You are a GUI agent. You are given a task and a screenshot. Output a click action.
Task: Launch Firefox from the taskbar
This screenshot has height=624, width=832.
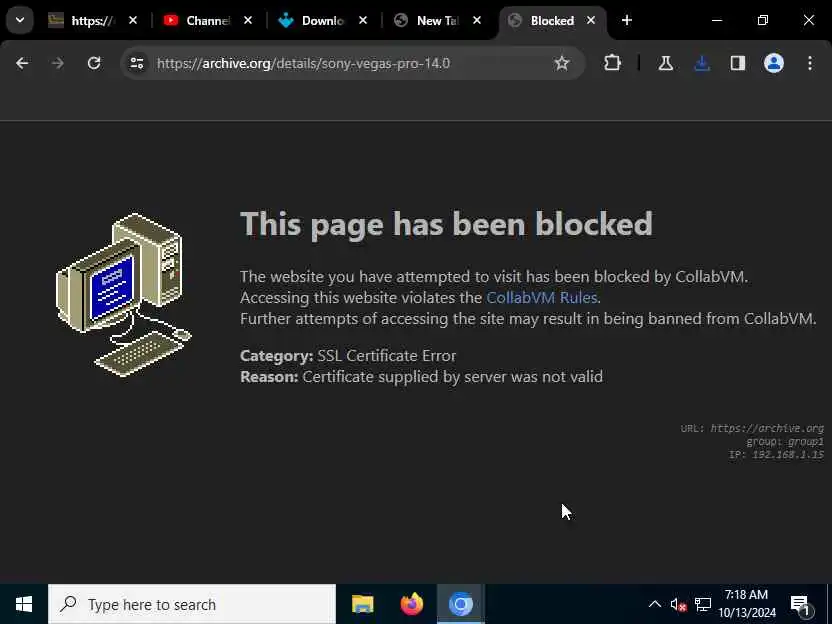[x=412, y=604]
